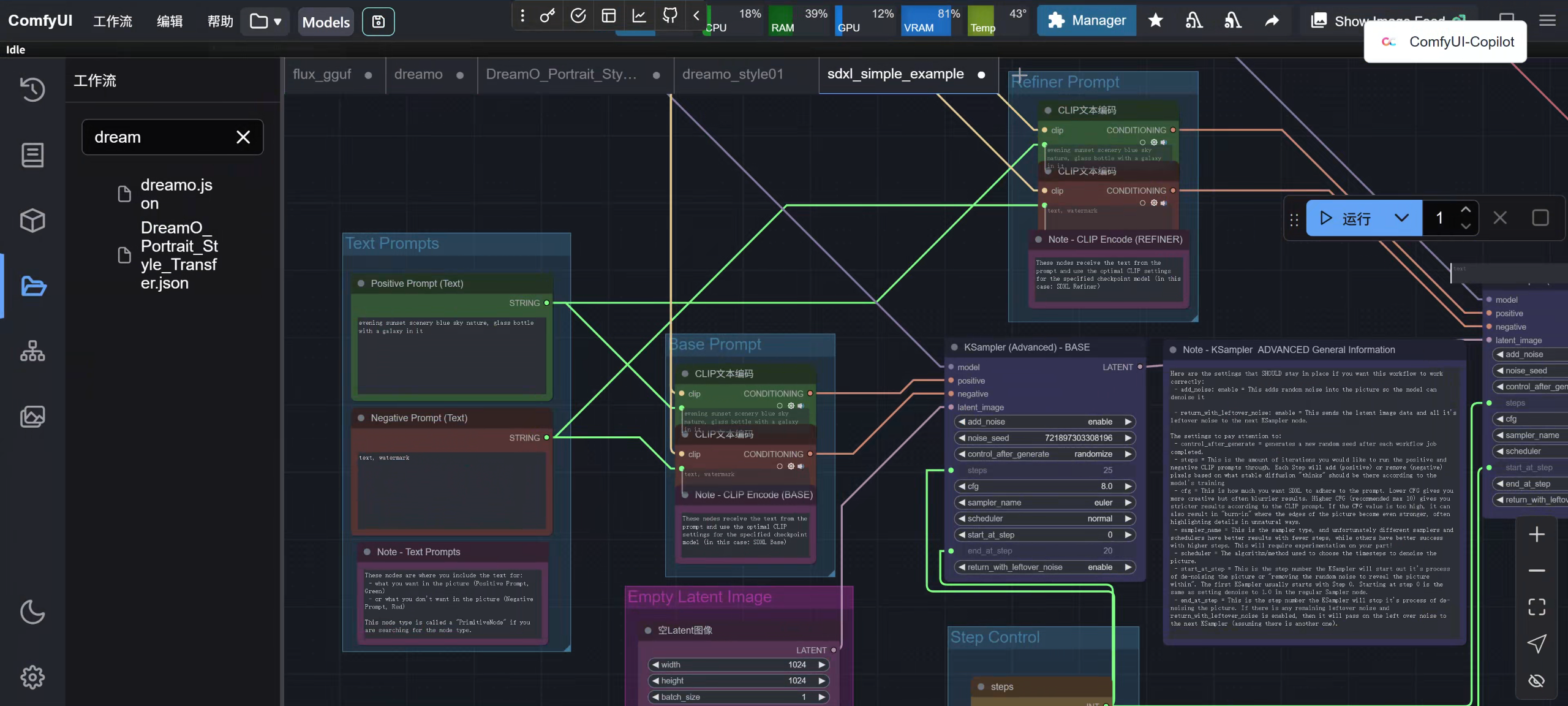Open the image gallery sidebar icon

pyautogui.click(x=32, y=417)
